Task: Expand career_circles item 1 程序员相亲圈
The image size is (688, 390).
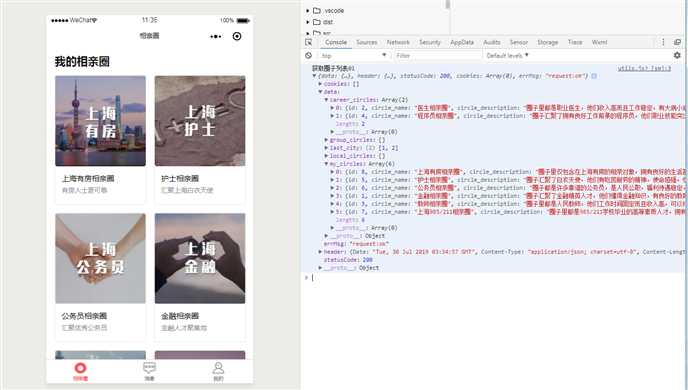Action: point(332,116)
